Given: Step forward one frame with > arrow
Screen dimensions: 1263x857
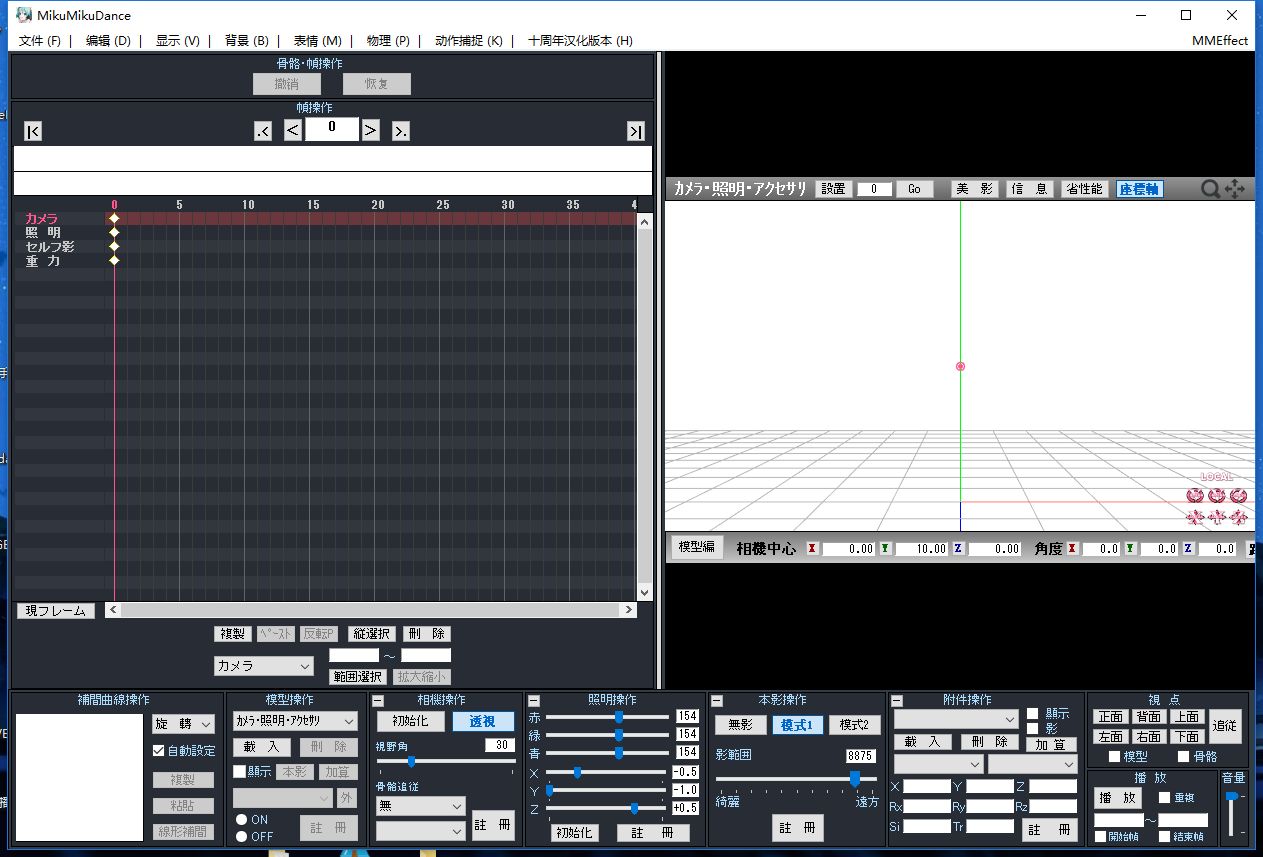Looking at the screenshot, I should pyautogui.click(x=371, y=130).
